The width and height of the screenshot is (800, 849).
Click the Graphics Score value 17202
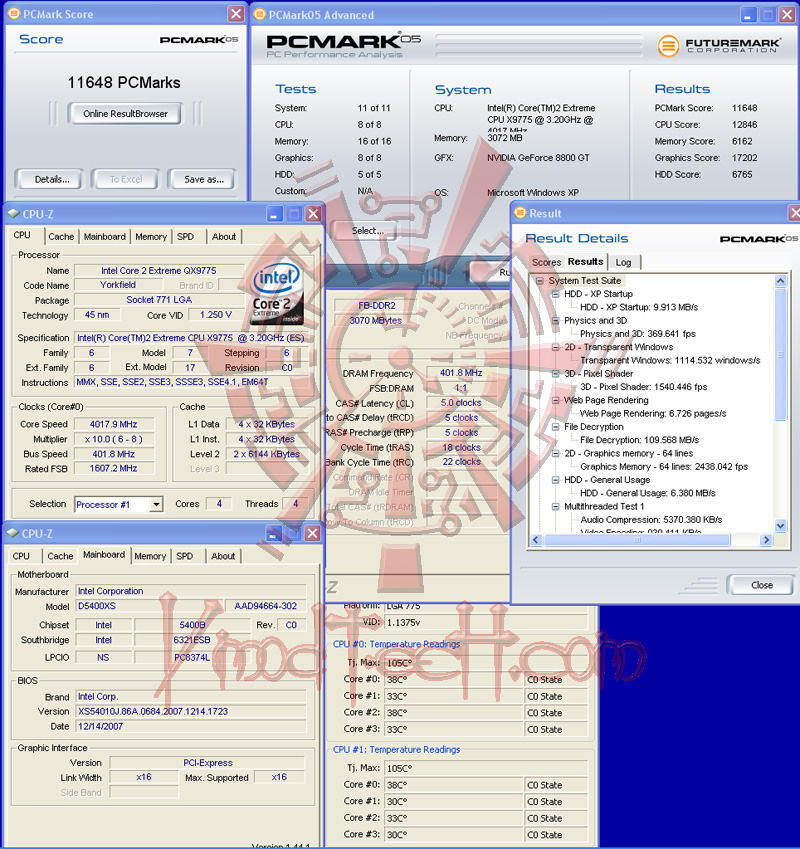(744, 158)
